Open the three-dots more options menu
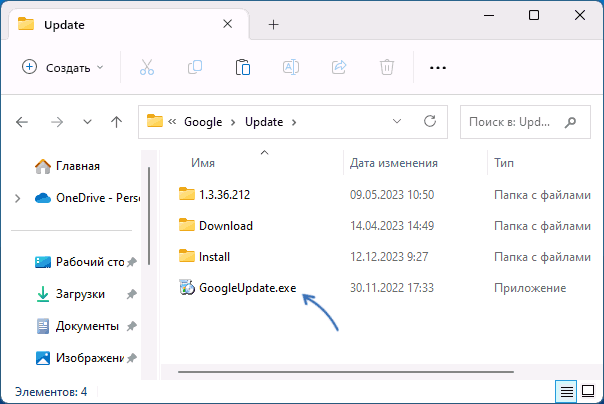 tap(438, 68)
